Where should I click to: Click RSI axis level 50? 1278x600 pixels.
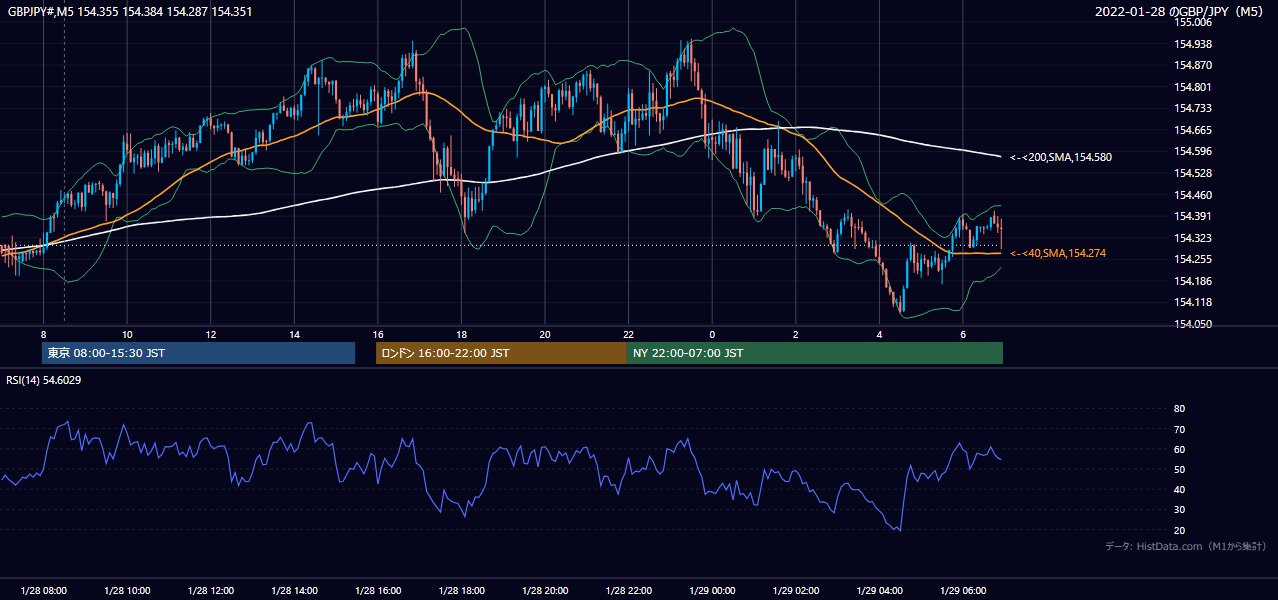coord(1179,469)
